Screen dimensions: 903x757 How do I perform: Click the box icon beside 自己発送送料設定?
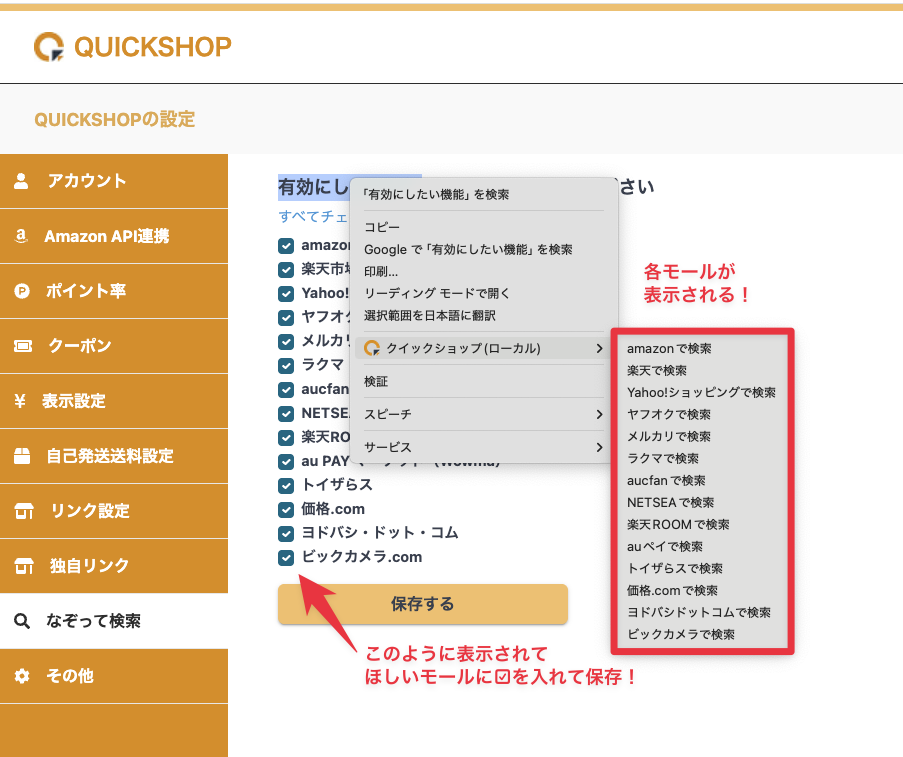click(x=22, y=456)
